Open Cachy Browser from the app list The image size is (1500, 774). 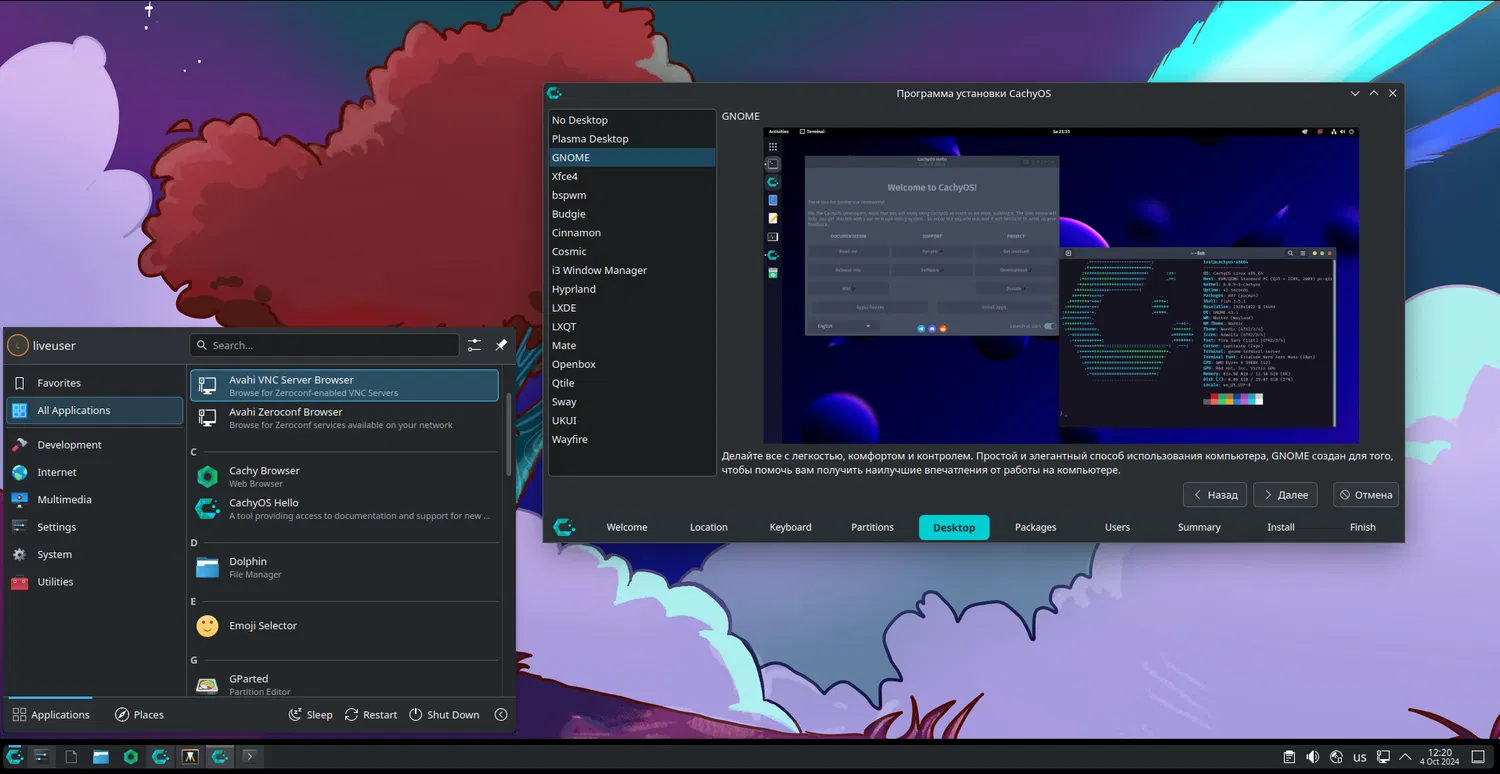[x=264, y=476]
